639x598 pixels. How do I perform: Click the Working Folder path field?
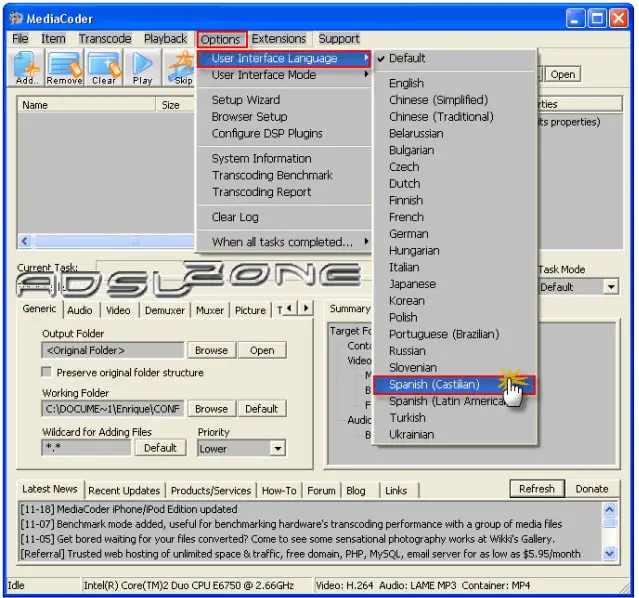click(x=113, y=408)
